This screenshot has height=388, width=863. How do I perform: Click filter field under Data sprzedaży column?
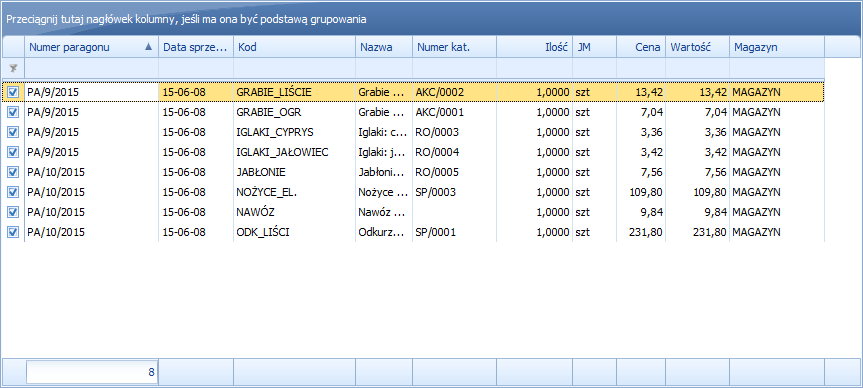pos(196,68)
